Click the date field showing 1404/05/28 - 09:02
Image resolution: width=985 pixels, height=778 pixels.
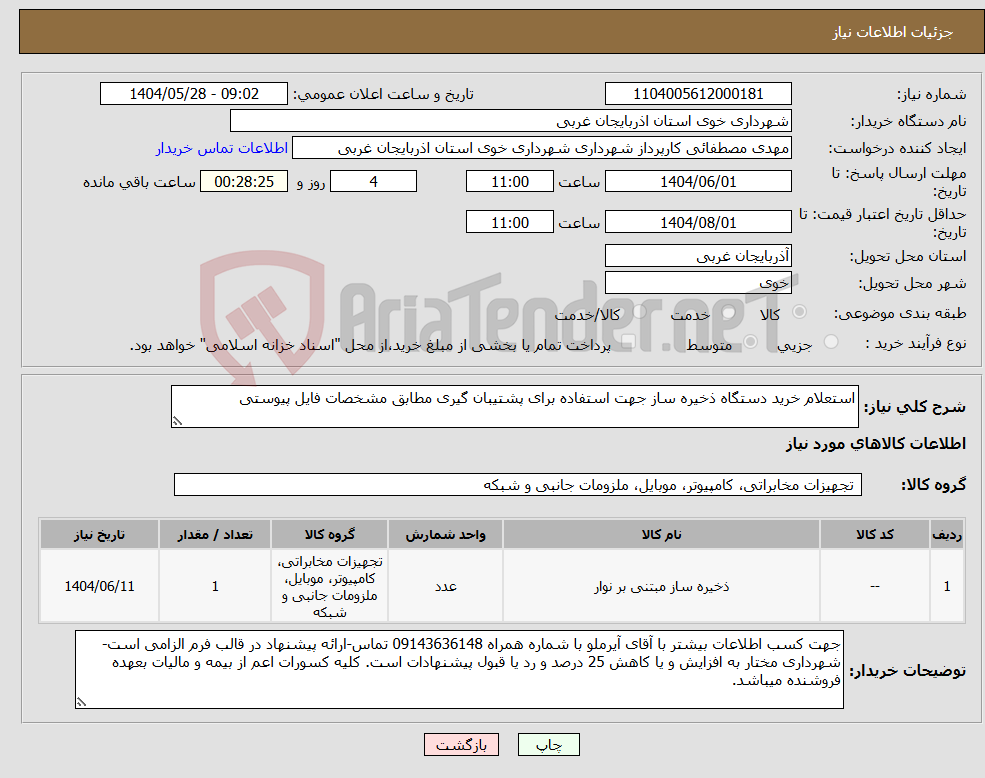point(194,93)
